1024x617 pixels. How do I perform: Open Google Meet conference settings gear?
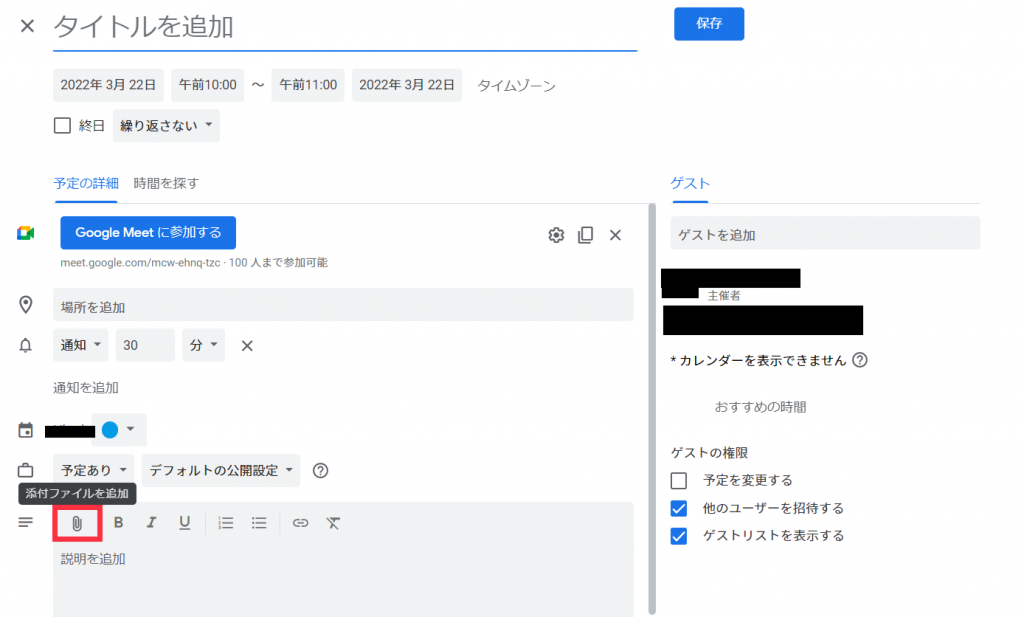pos(556,235)
